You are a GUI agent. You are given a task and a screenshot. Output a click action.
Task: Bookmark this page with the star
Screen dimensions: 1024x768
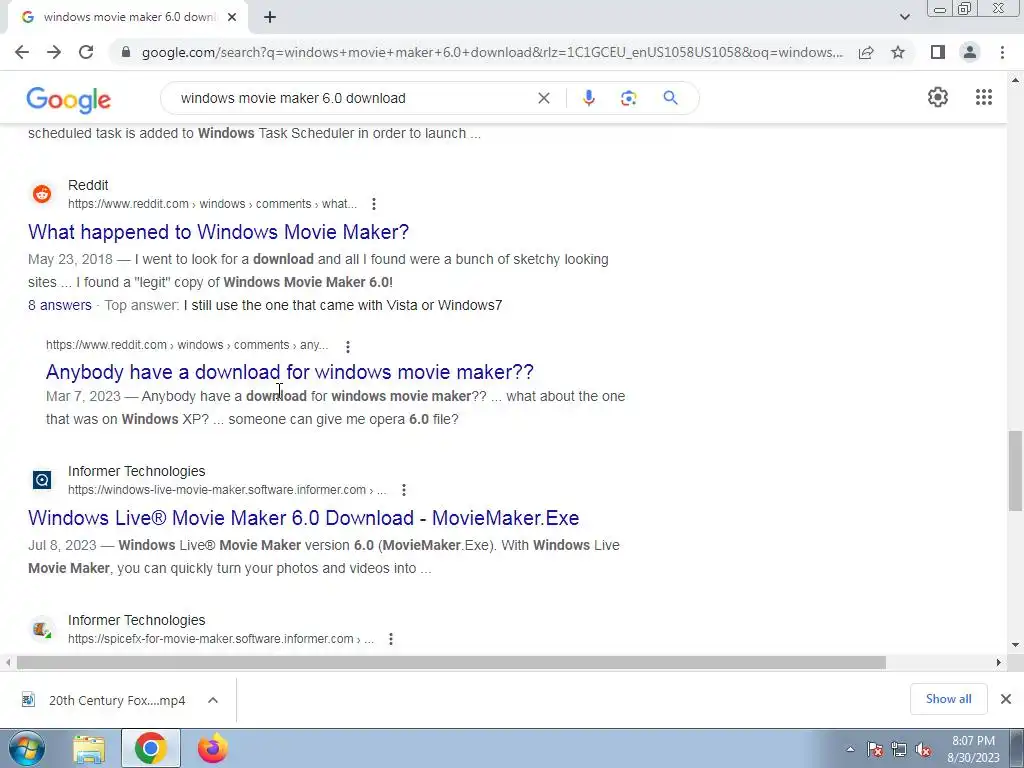pos(898,52)
